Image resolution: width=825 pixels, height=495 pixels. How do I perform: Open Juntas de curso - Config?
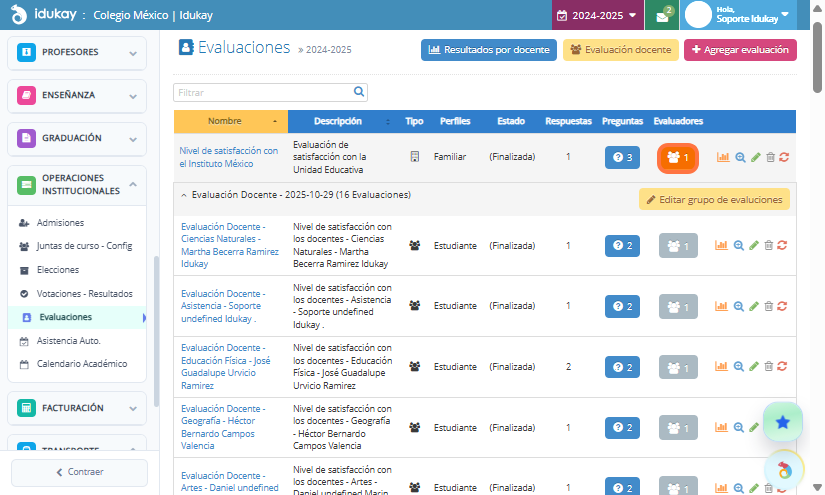coord(84,246)
